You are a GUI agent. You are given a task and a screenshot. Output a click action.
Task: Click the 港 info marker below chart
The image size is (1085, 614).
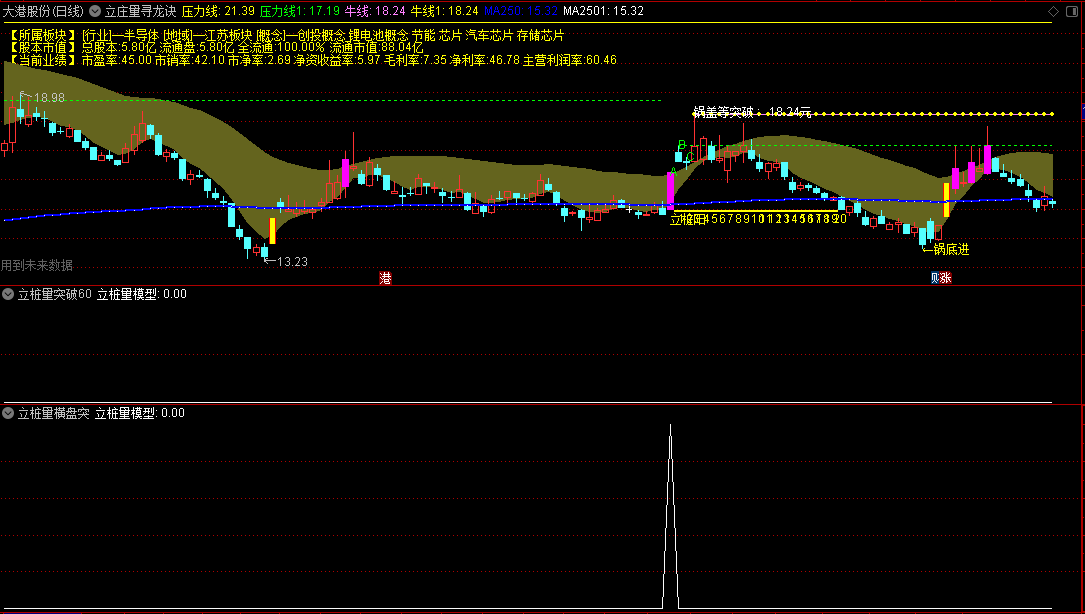click(x=385, y=278)
